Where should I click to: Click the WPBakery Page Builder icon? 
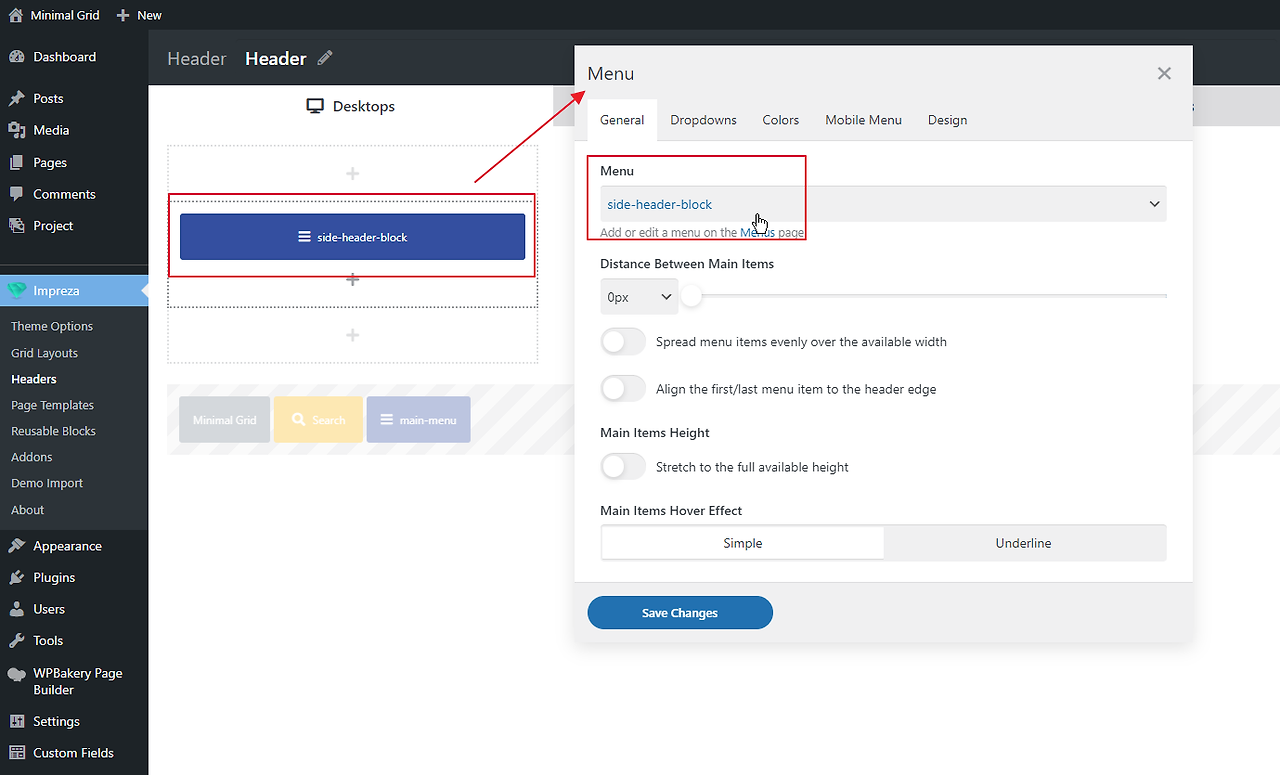(x=16, y=675)
